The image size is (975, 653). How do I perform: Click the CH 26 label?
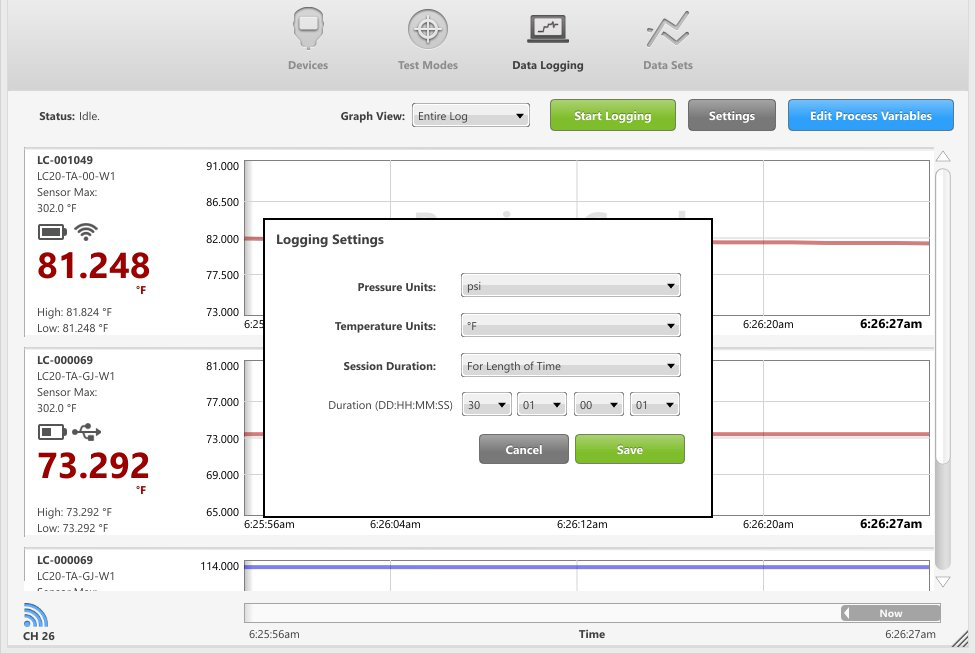39,636
